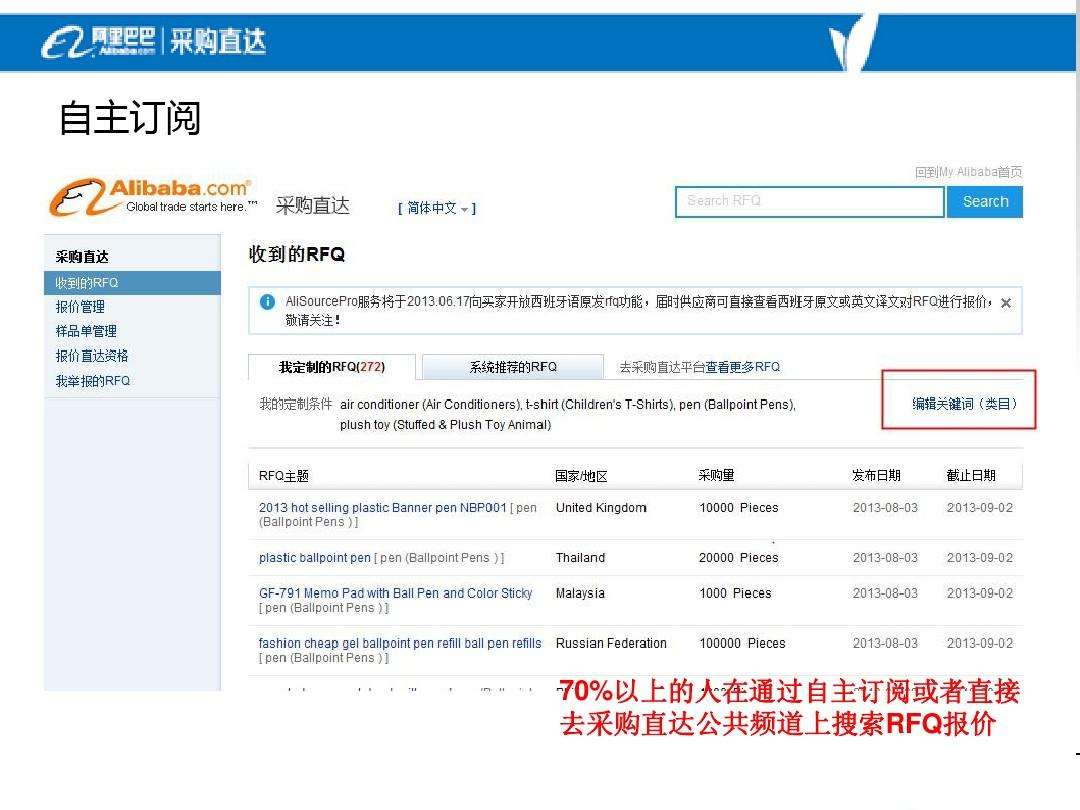Click 发布日期 column header

[x=876, y=475]
